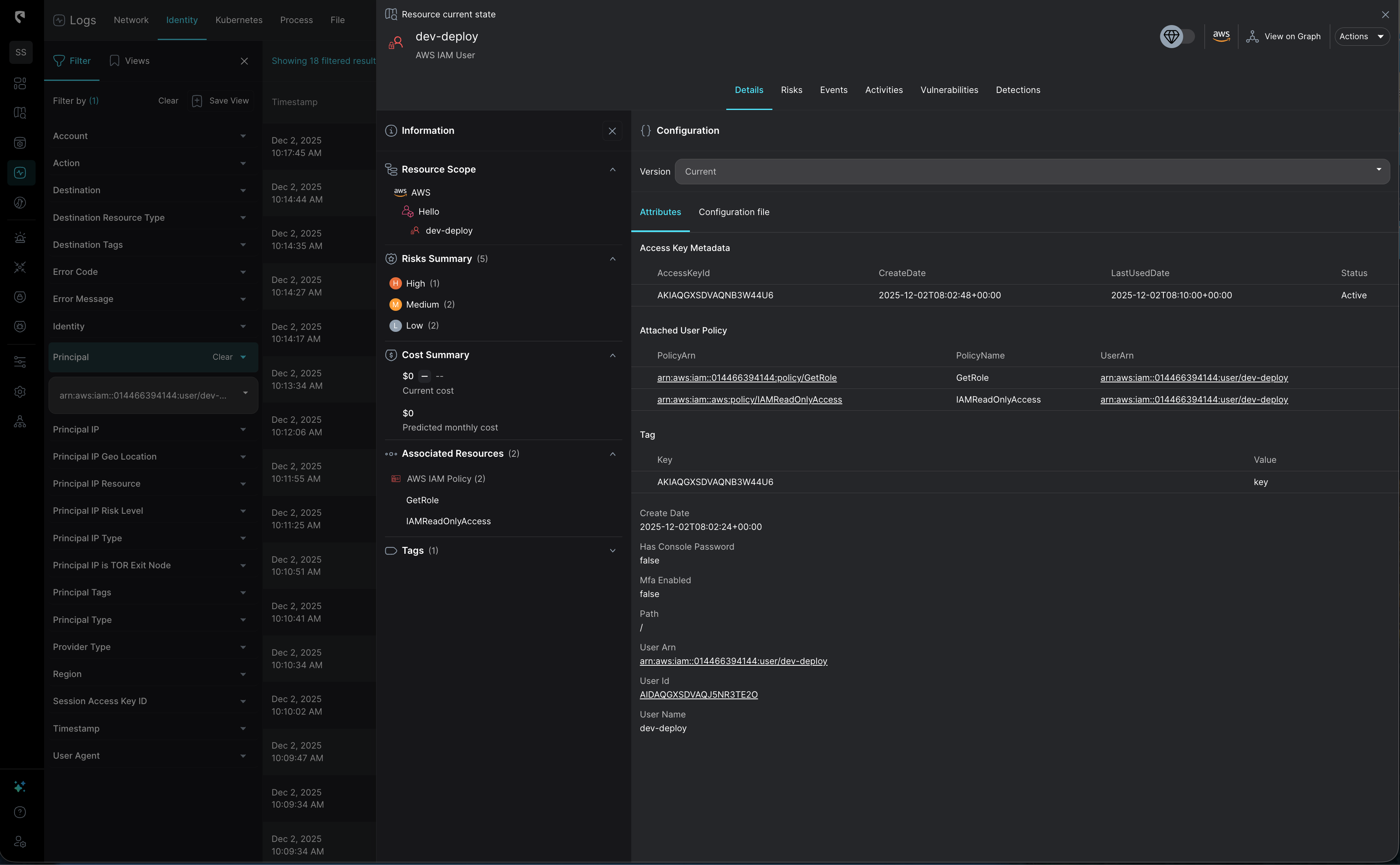Image resolution: width=1400 pixels, height=865 pixels.
Task: Close the filter panel with X
Action: pyautogui.click(x=244, y=61)
